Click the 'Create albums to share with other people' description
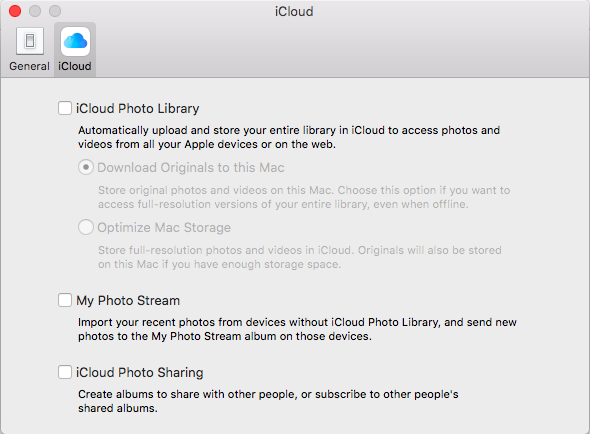The width and height of the screenshot is (590, 434). click(268, 401)
